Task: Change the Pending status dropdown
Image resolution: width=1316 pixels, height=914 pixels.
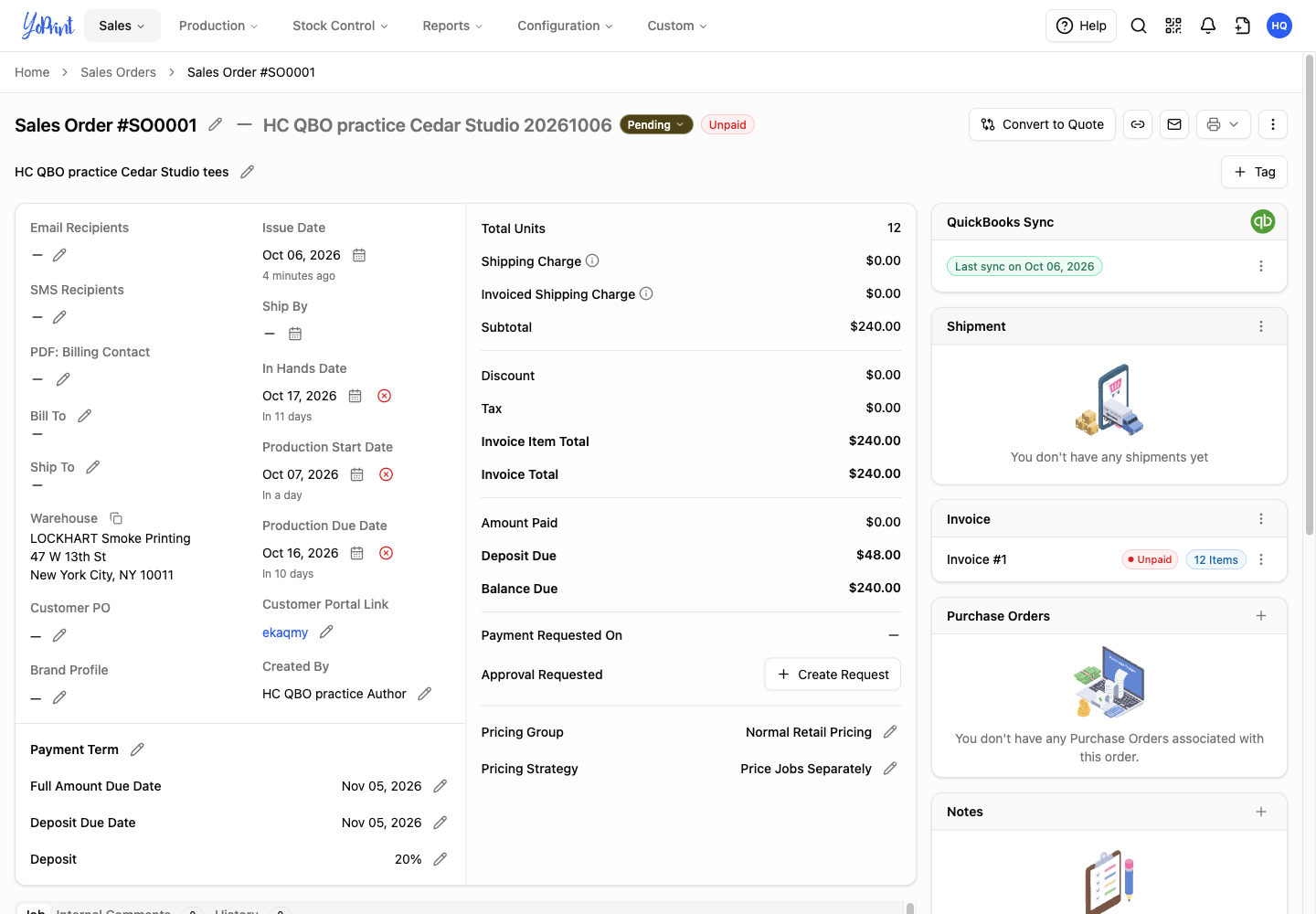Action: (656, 125)
